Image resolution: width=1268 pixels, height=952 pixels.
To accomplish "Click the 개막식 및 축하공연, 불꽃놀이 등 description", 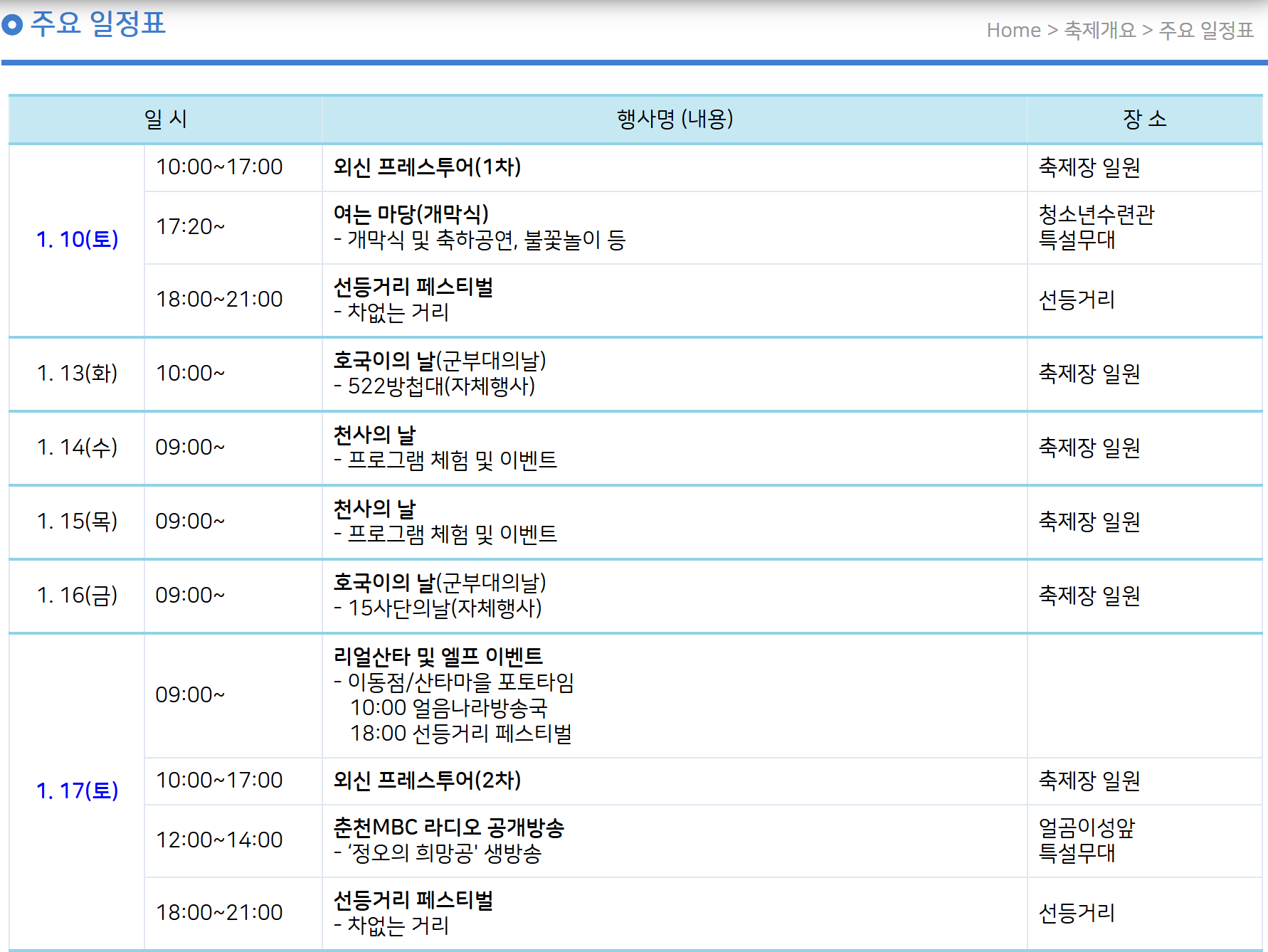I will (480, 240).
